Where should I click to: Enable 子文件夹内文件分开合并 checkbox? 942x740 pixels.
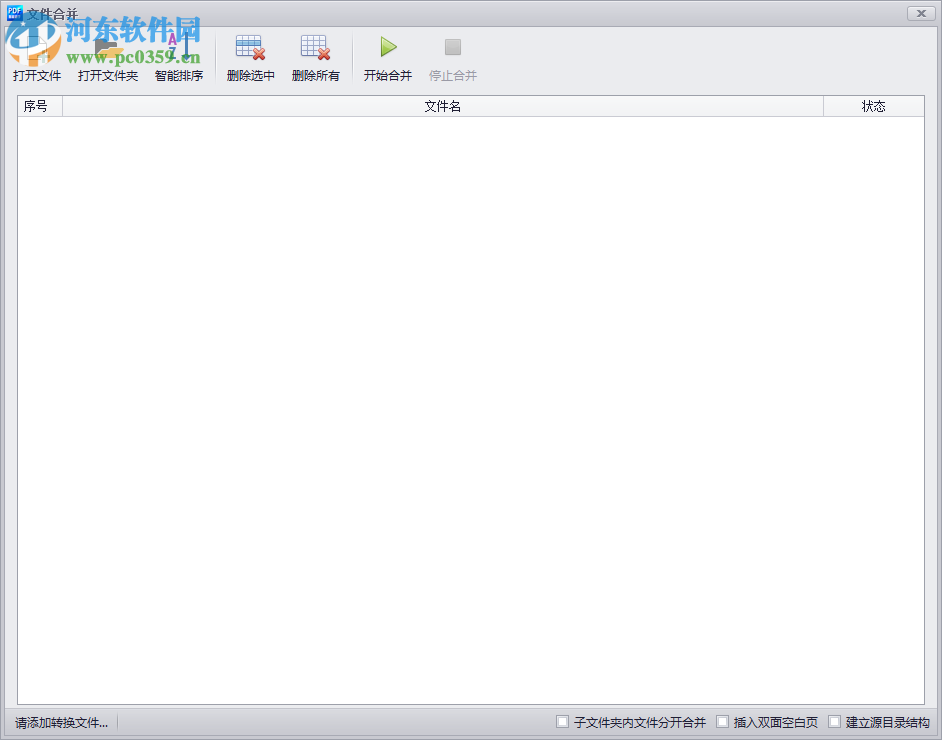point(562,721)
